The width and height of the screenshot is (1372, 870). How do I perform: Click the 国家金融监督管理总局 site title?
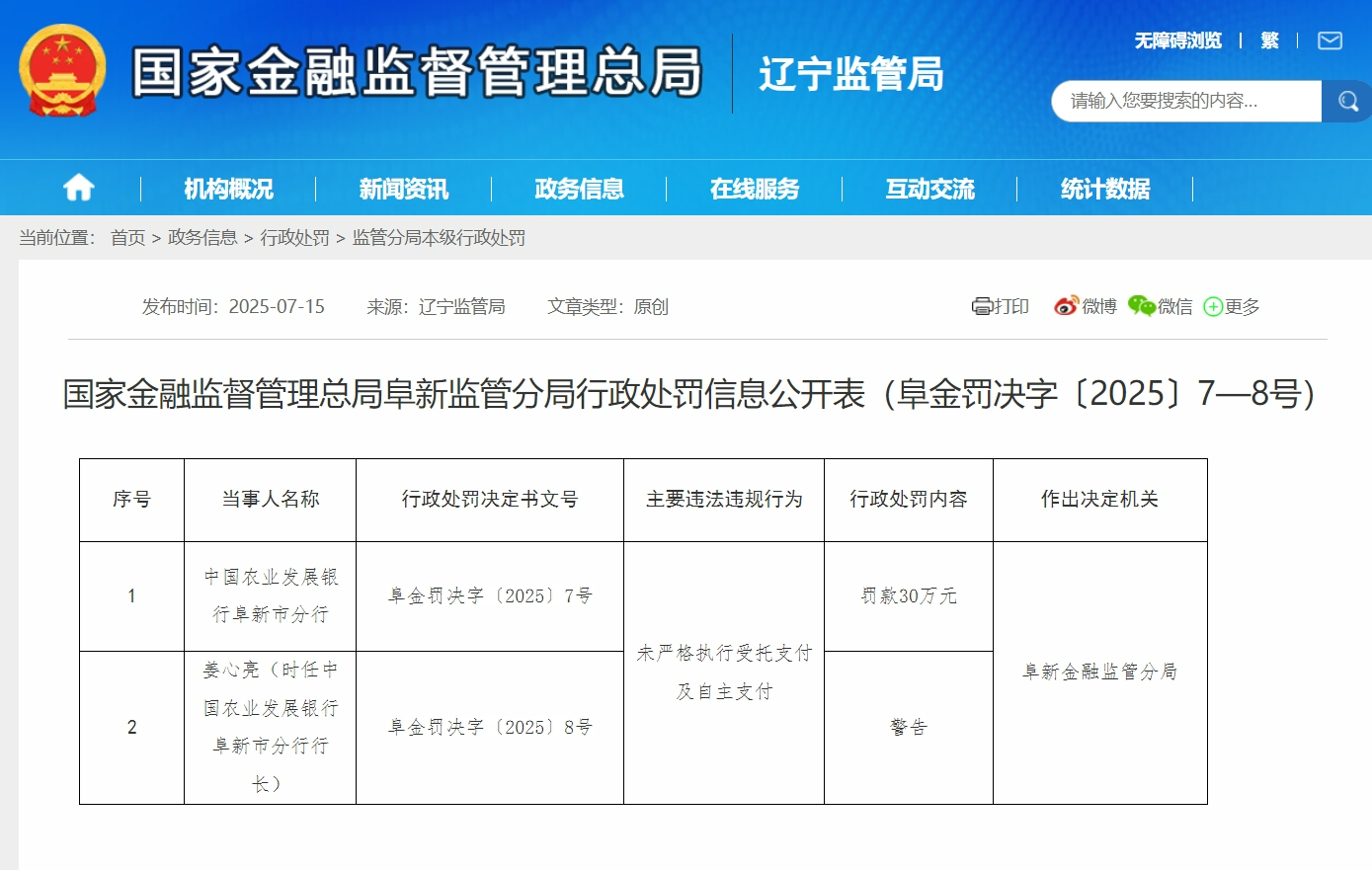point(417,72)
